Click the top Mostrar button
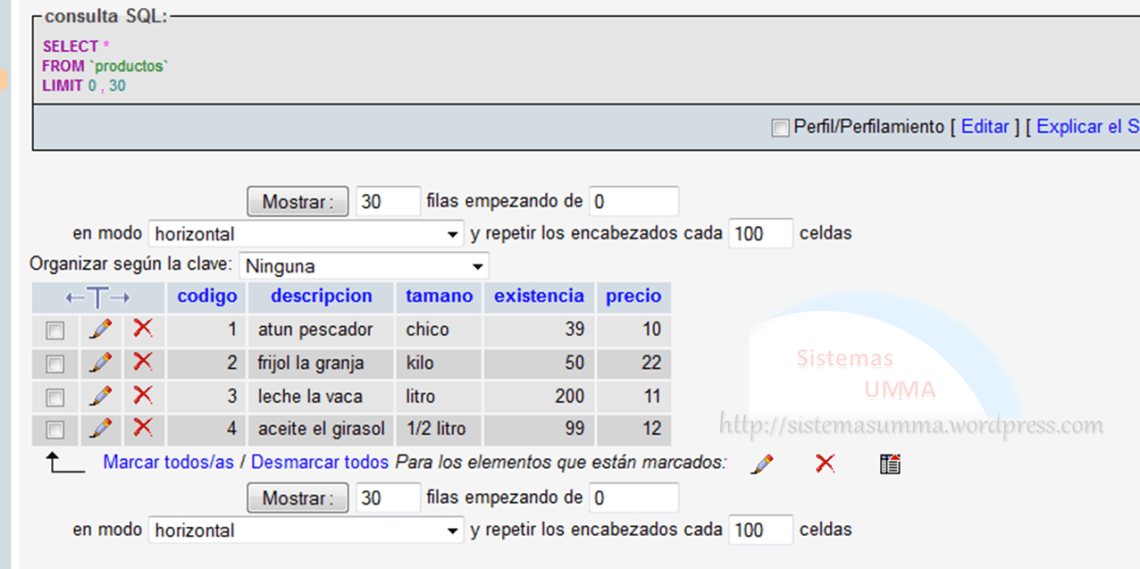 (297, 202)
